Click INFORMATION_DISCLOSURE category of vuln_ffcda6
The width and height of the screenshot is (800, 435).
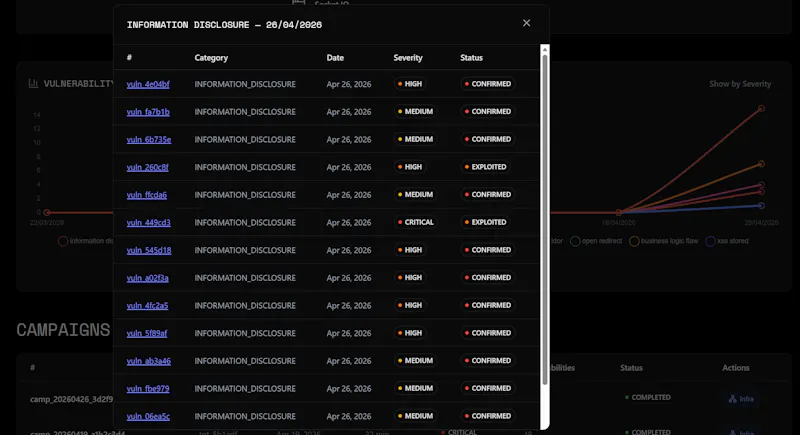245,195
